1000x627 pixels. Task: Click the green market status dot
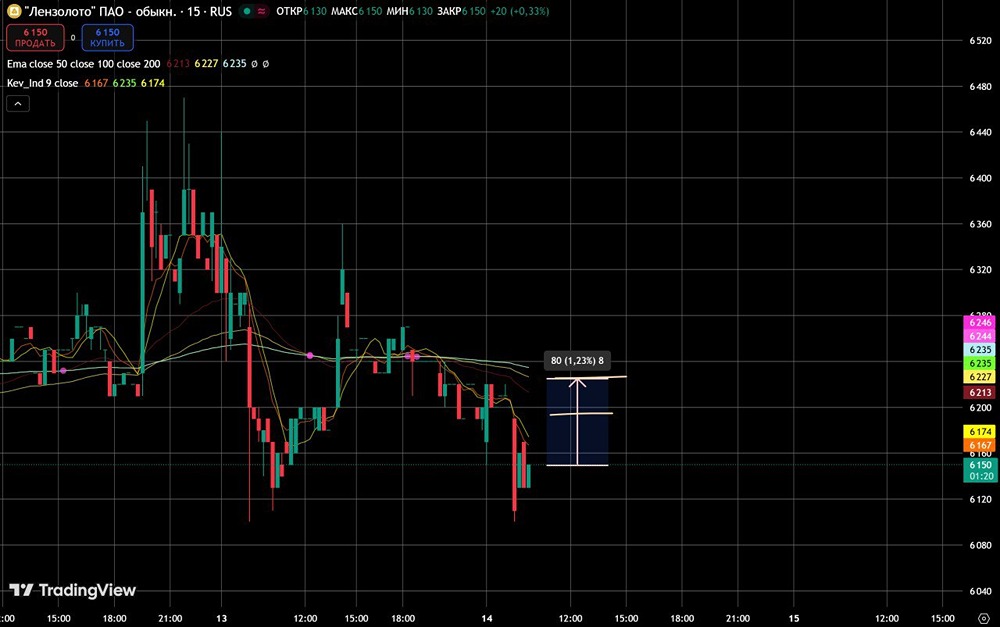tap(247, 11)
